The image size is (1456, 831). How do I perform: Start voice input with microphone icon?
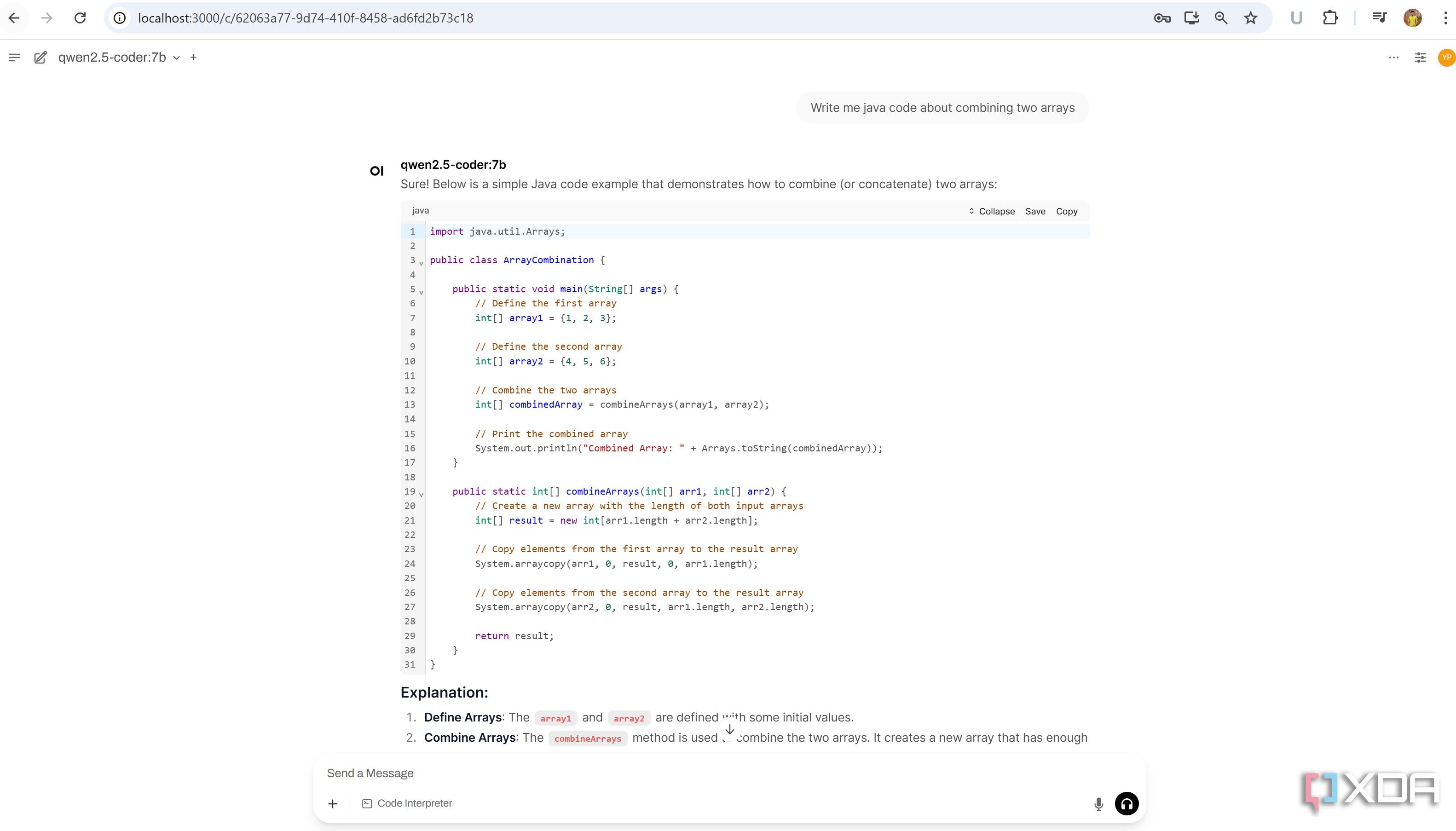coord(1099,804)
